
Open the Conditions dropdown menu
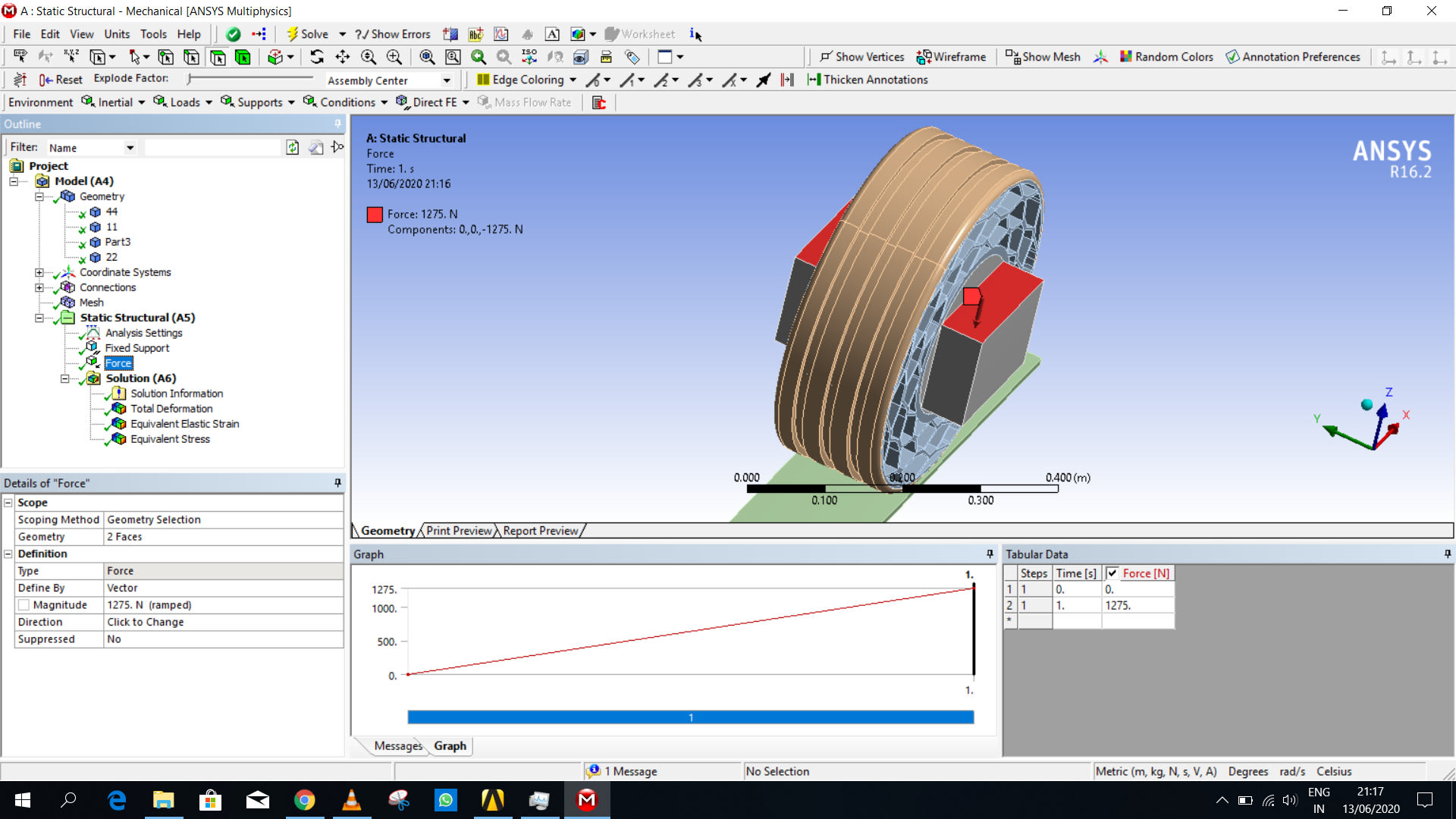coord(346,102)
